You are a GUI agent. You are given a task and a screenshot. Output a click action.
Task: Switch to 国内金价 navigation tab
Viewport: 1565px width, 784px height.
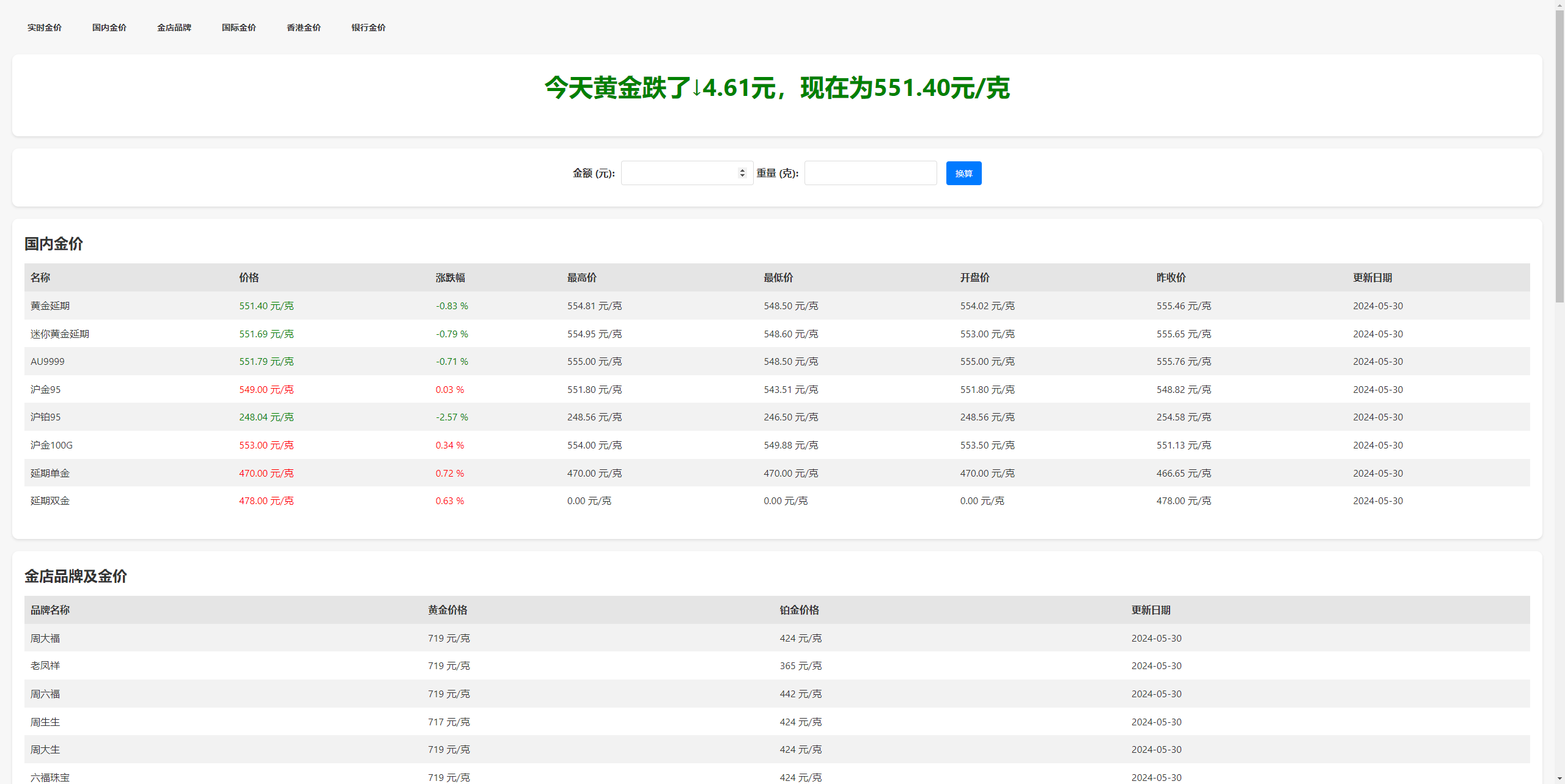pos(109,27)
